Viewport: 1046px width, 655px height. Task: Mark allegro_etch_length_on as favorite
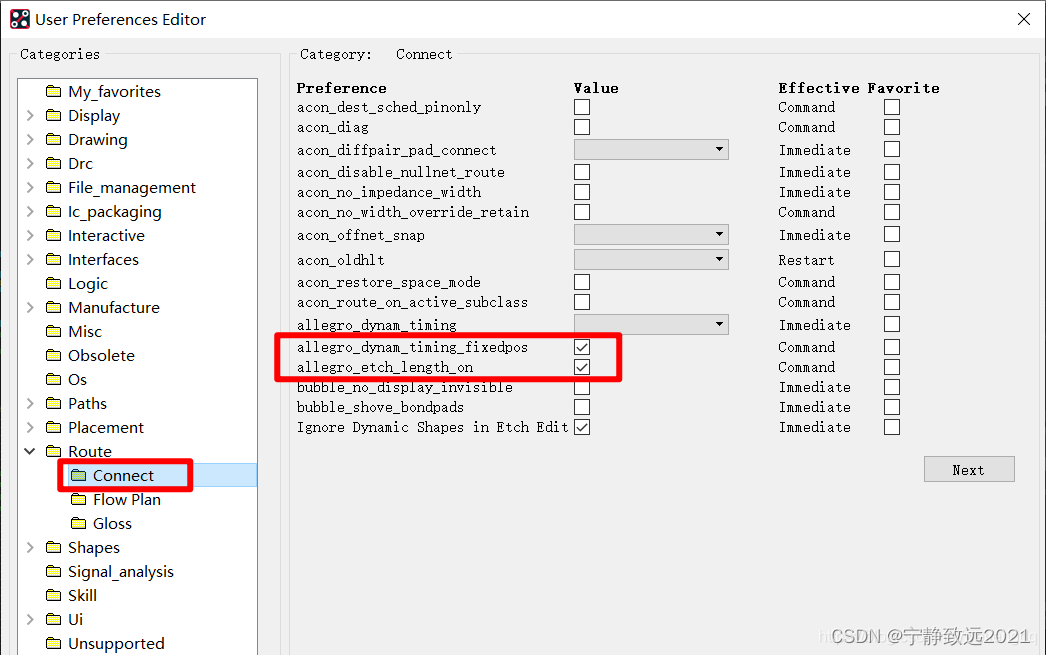point(892,367)
